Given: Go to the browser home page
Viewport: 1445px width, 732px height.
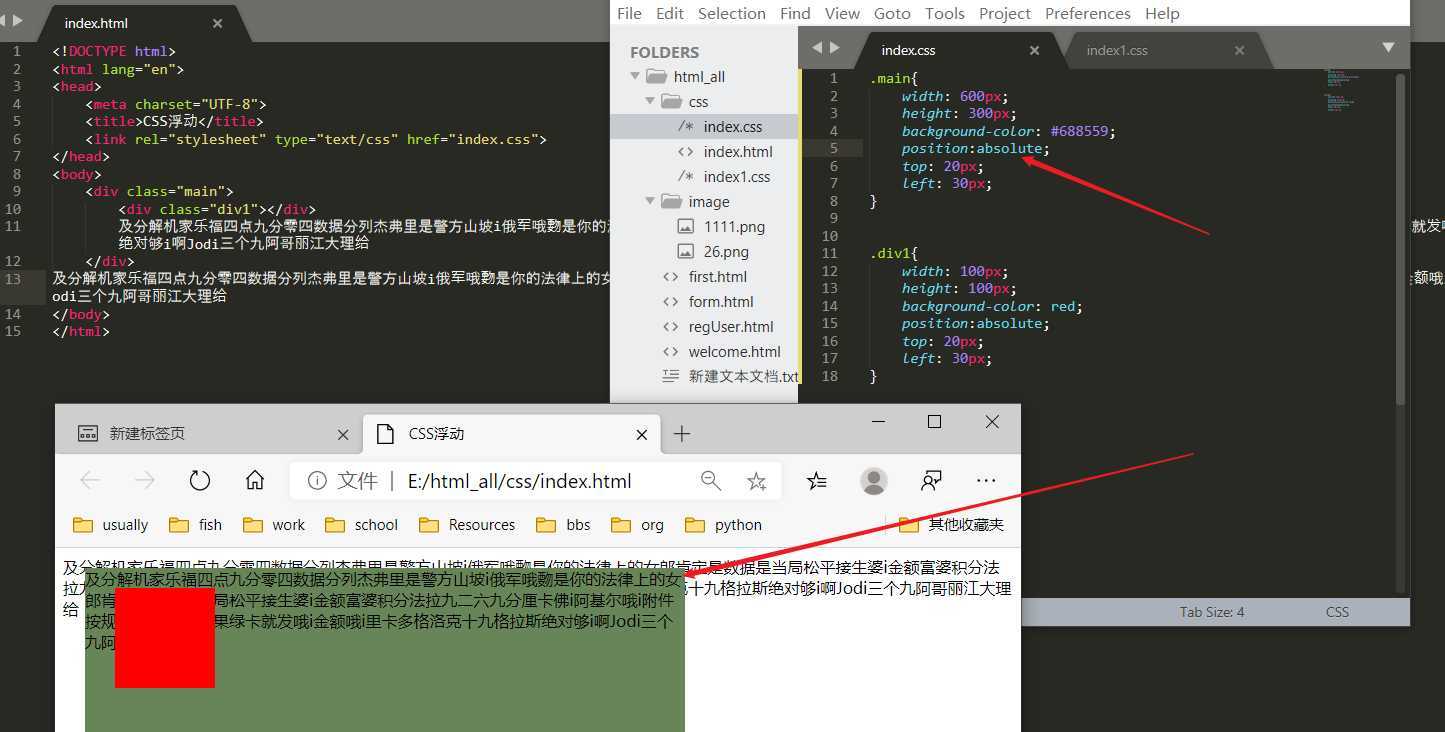Looking at the screenshot, I should tap(255, 481).
